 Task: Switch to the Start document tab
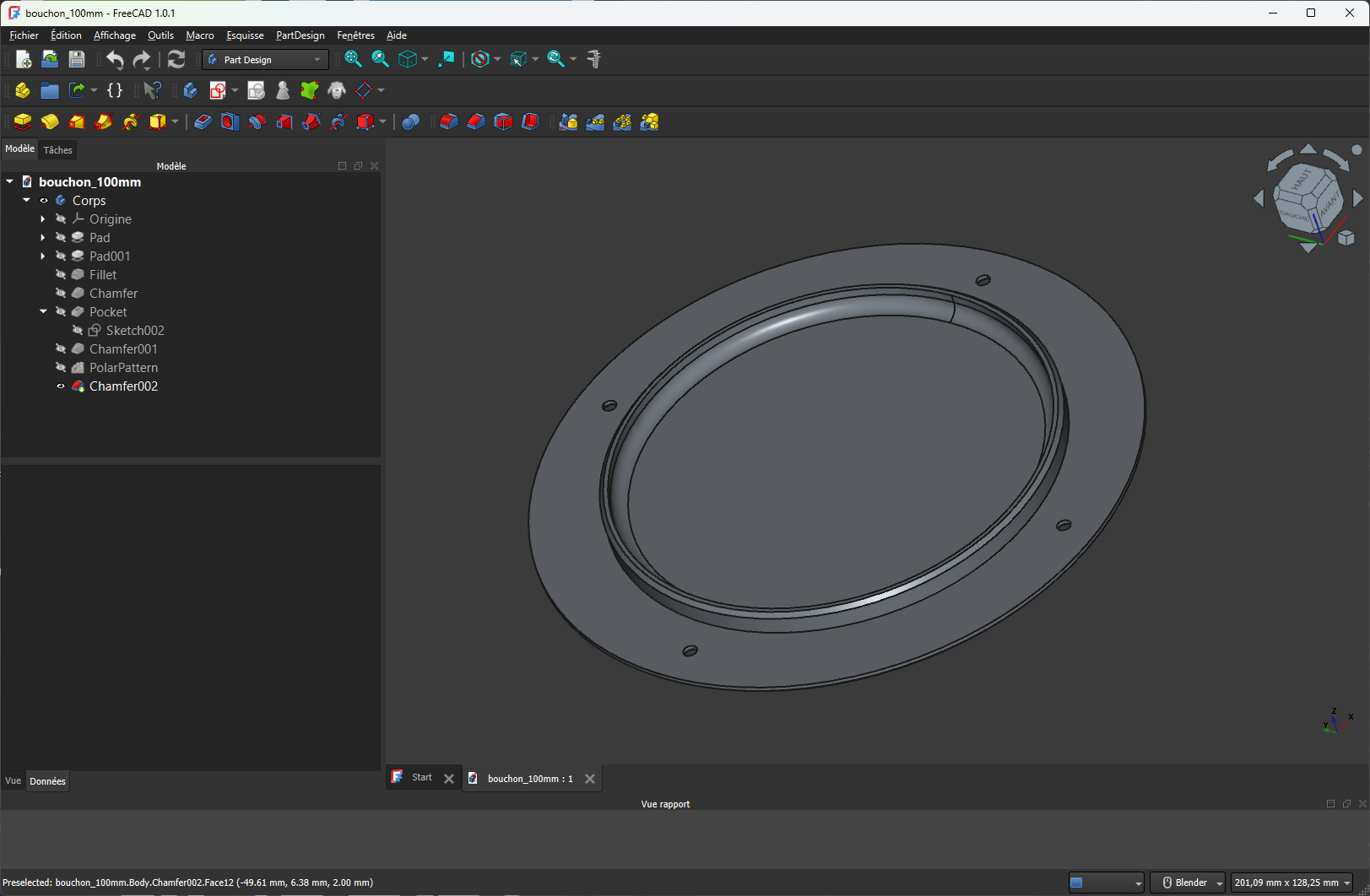(x=421, y=778)
